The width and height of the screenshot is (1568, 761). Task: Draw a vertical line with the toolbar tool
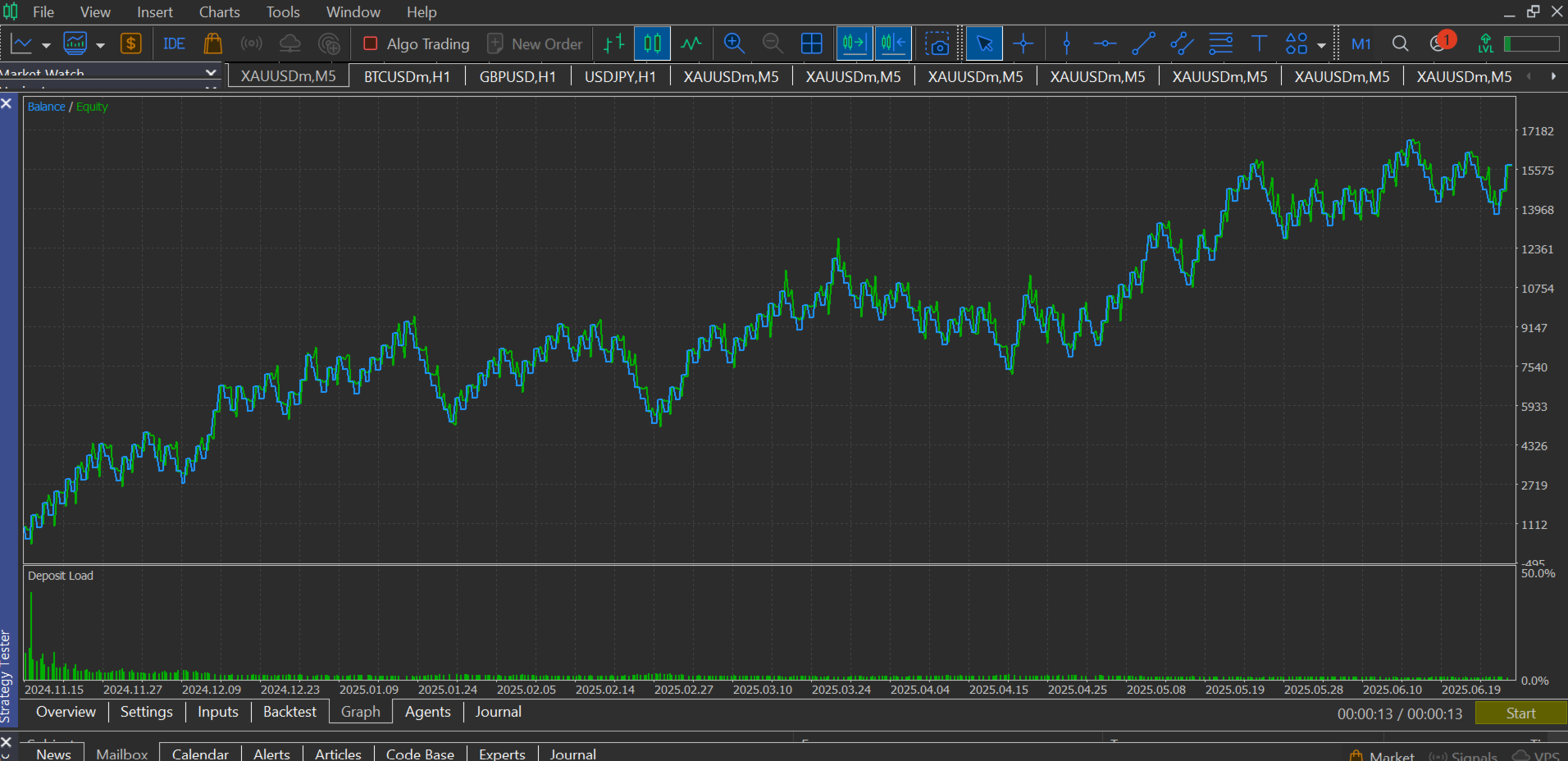[1066, 44]
